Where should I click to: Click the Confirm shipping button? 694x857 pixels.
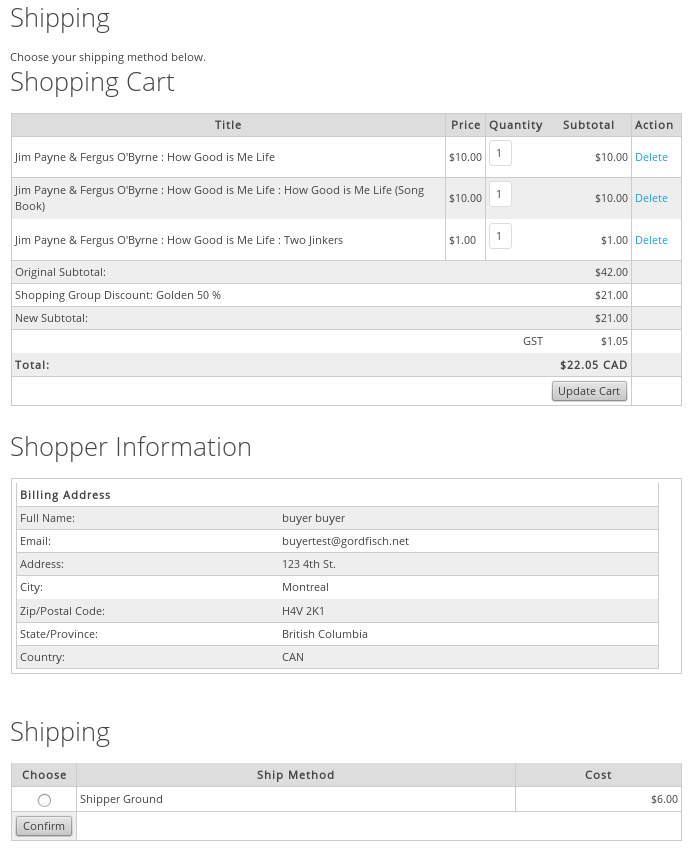(x=43, y=825)
